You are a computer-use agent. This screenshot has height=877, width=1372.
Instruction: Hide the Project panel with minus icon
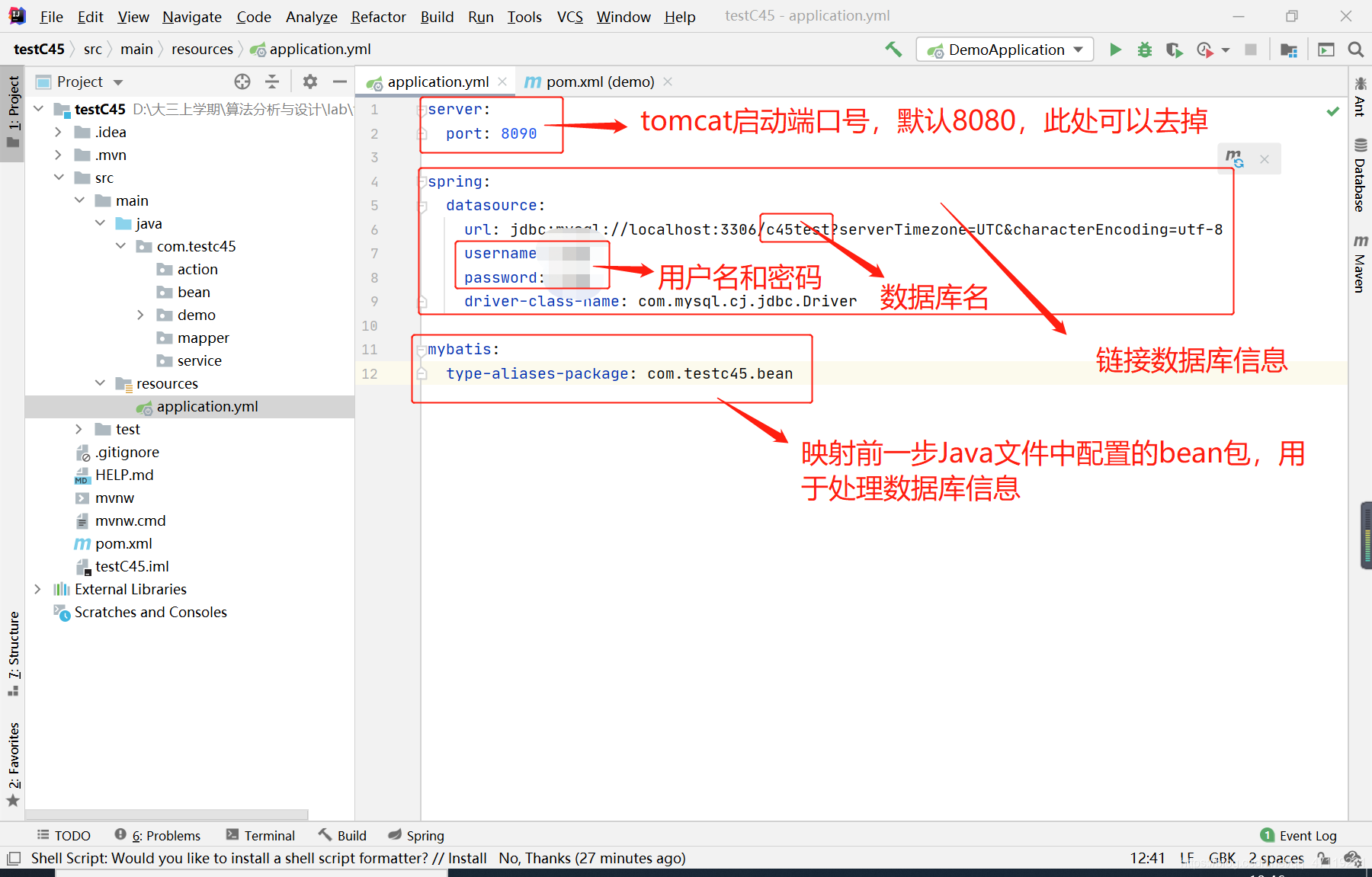[340, 82]
